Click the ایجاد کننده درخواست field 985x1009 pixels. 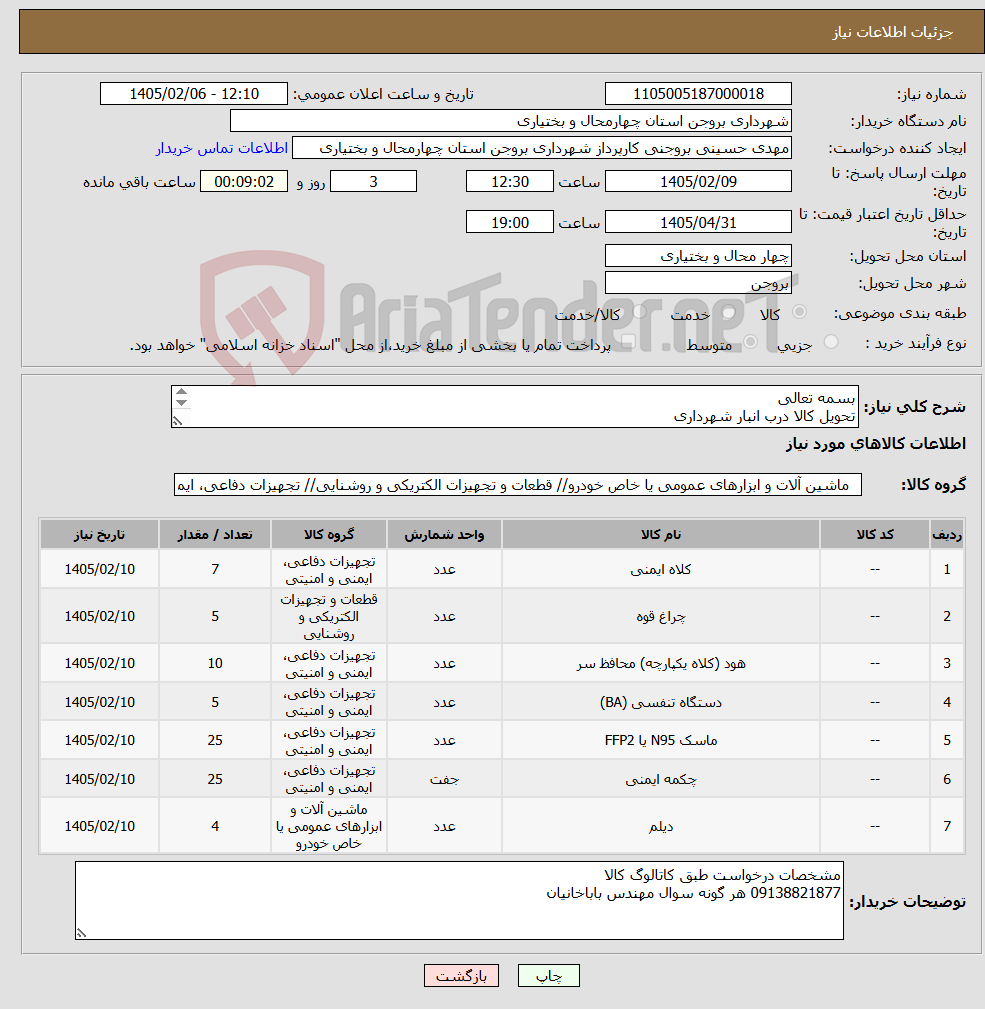click(x=542, y=148)
